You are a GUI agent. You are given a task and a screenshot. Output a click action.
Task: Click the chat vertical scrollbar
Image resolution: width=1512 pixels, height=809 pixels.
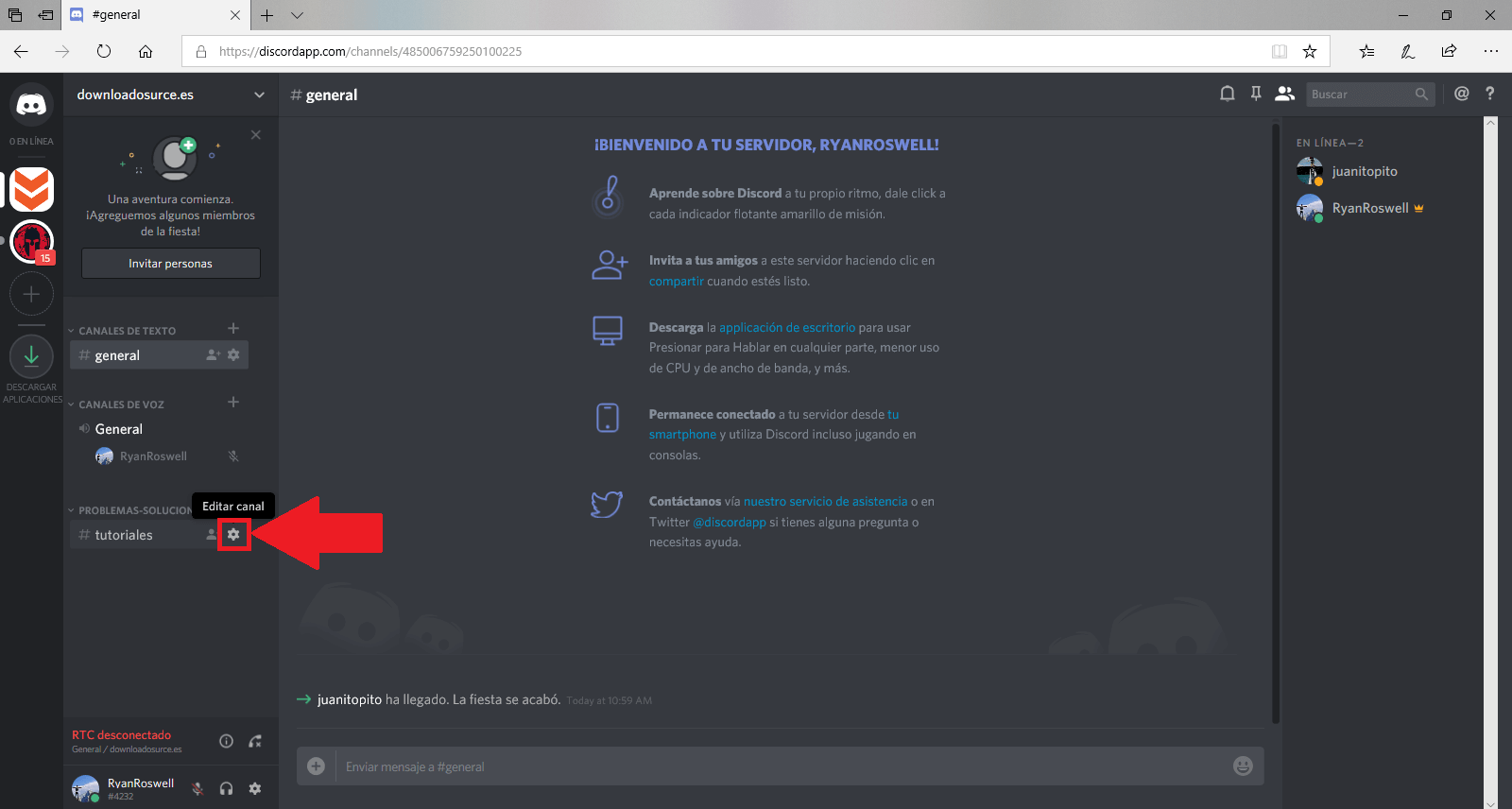pyautogui.click(x=1275, y=423)
